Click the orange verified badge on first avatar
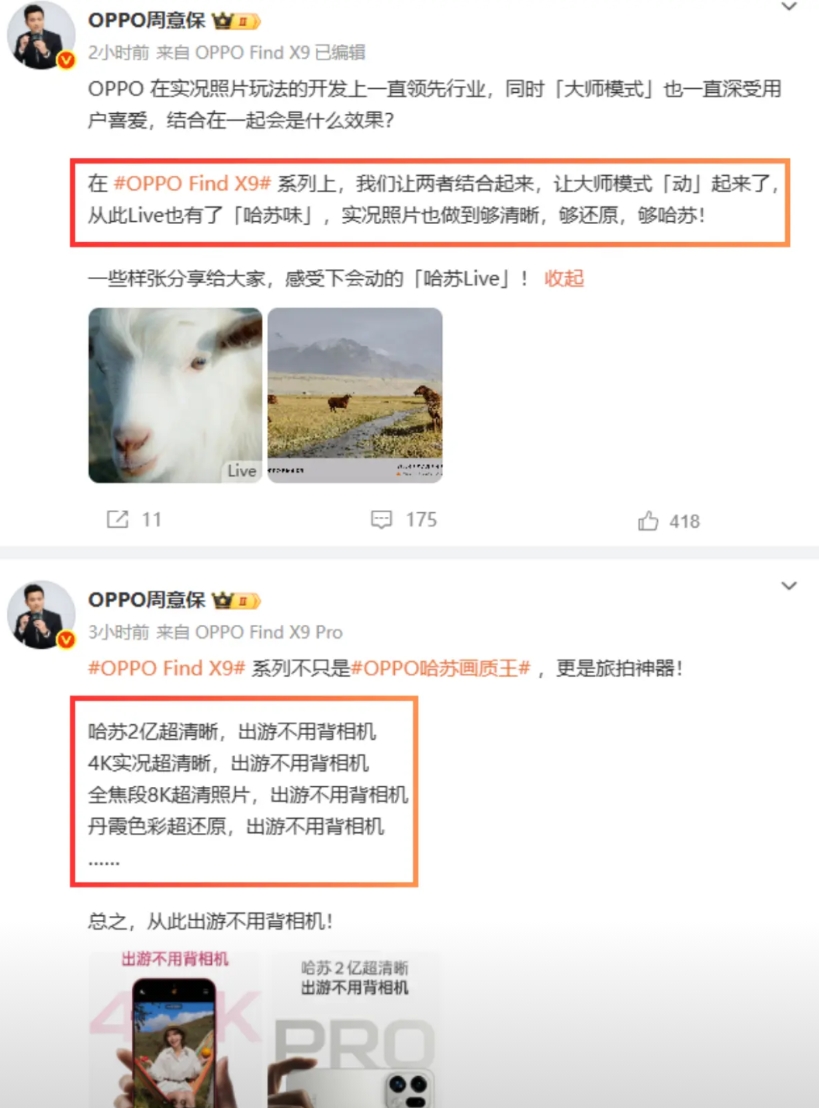 point(66,60)
